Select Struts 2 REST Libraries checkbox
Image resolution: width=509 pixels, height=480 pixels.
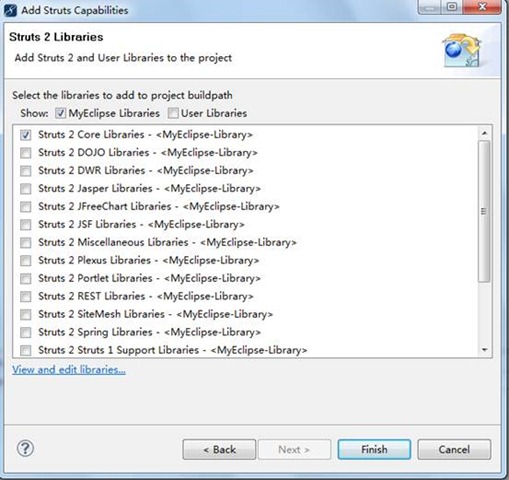click(26, 296)
